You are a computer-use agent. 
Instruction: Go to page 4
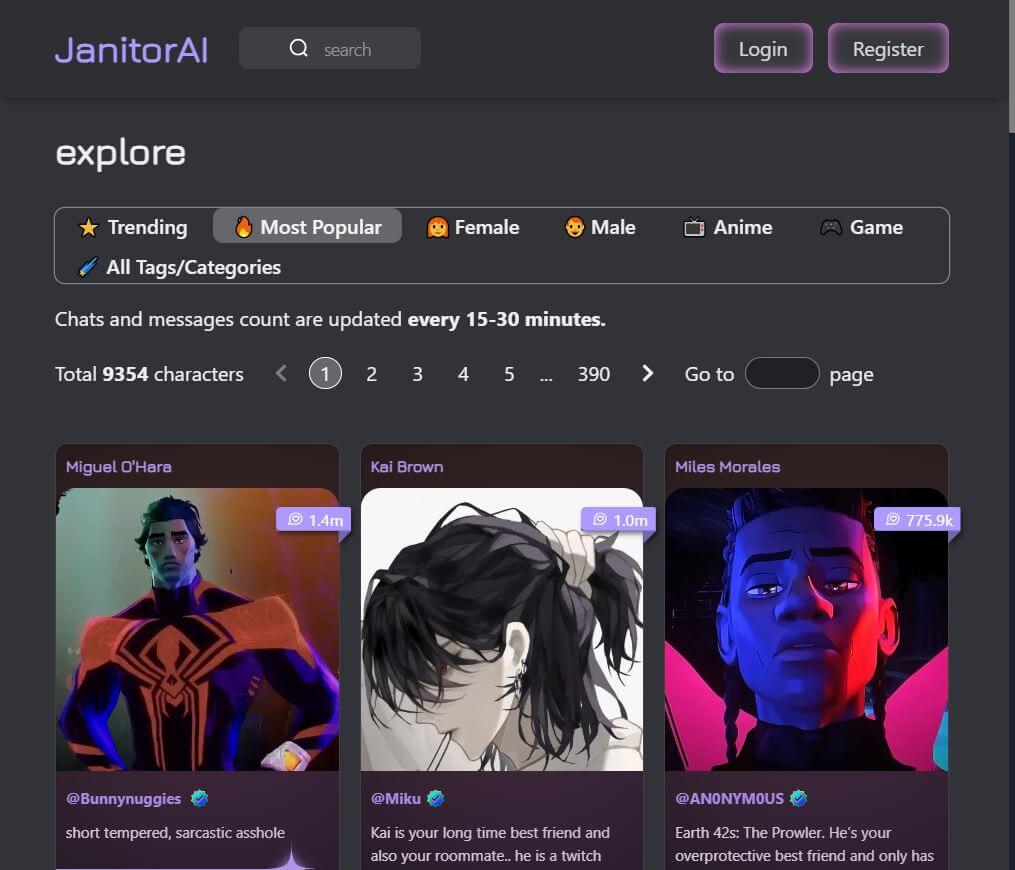[463, 374]
